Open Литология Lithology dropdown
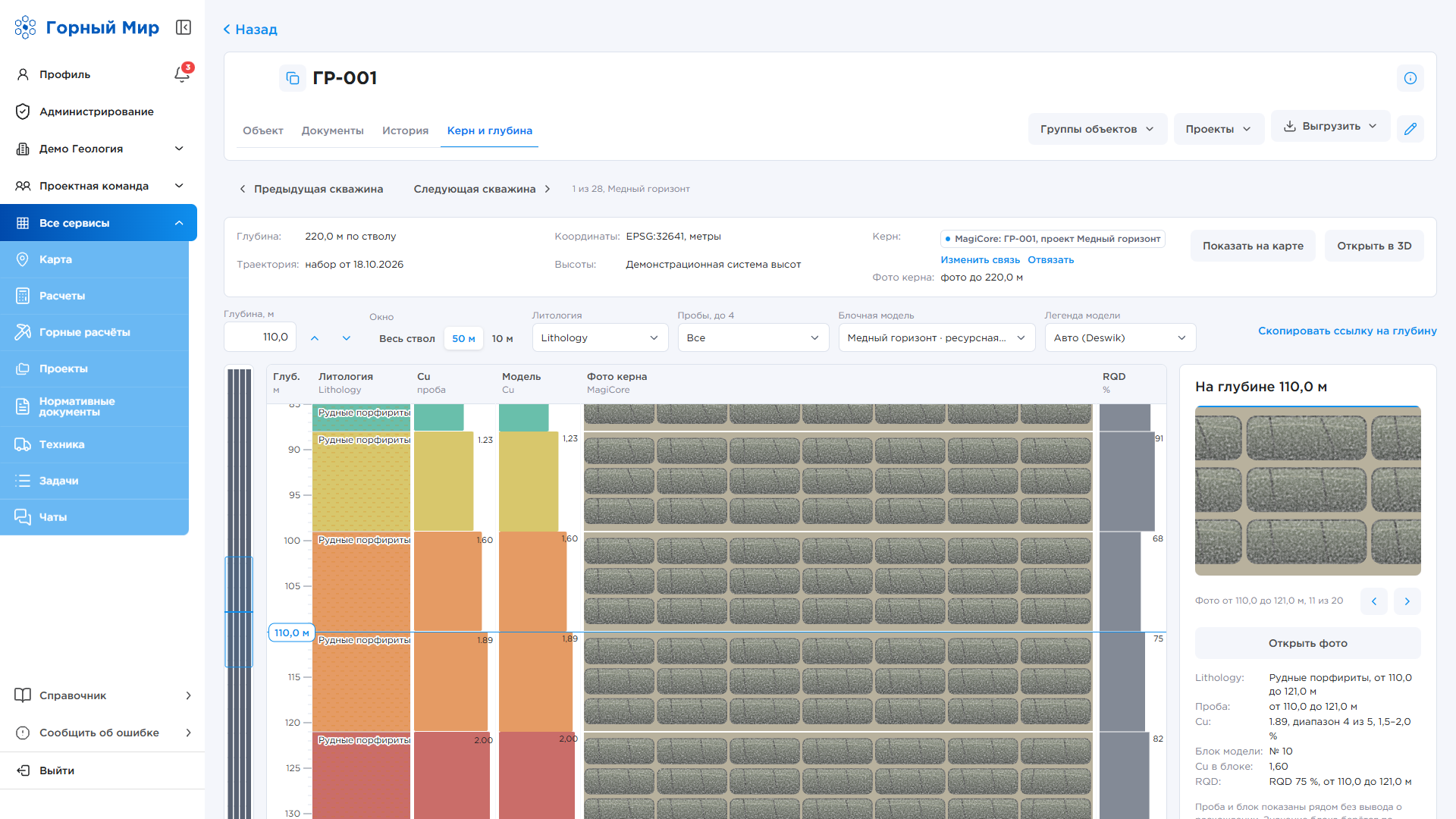 600,337
